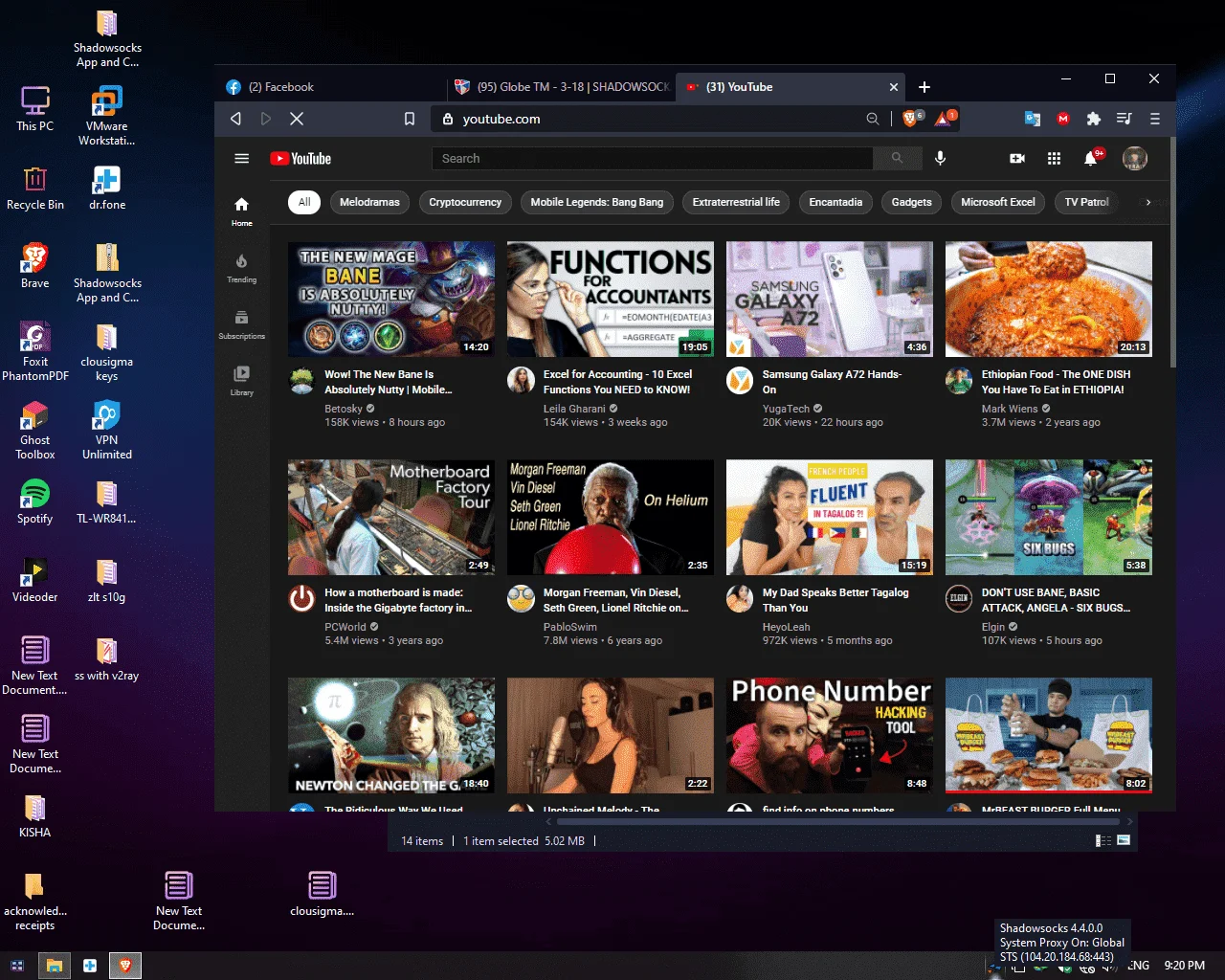Open the Mark Wiens channel link
This screenshot has width=1225, height=980.
[1010, 409]
